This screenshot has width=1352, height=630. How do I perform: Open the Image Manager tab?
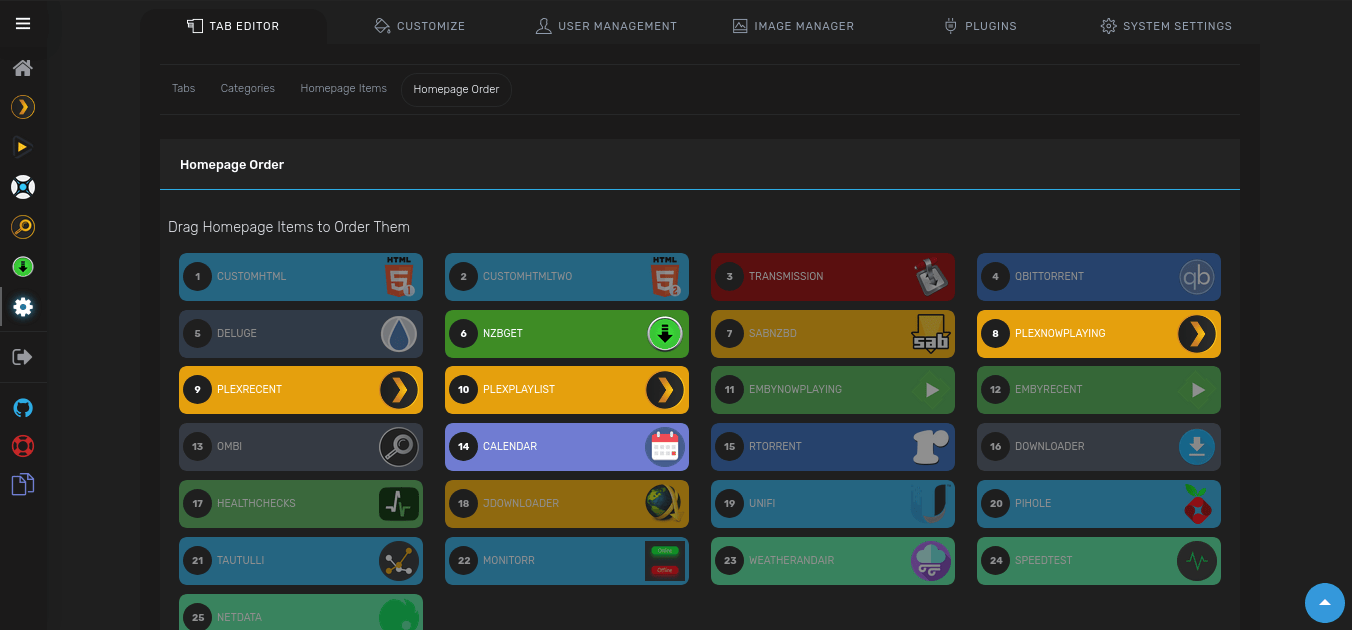tap(793, 26)
